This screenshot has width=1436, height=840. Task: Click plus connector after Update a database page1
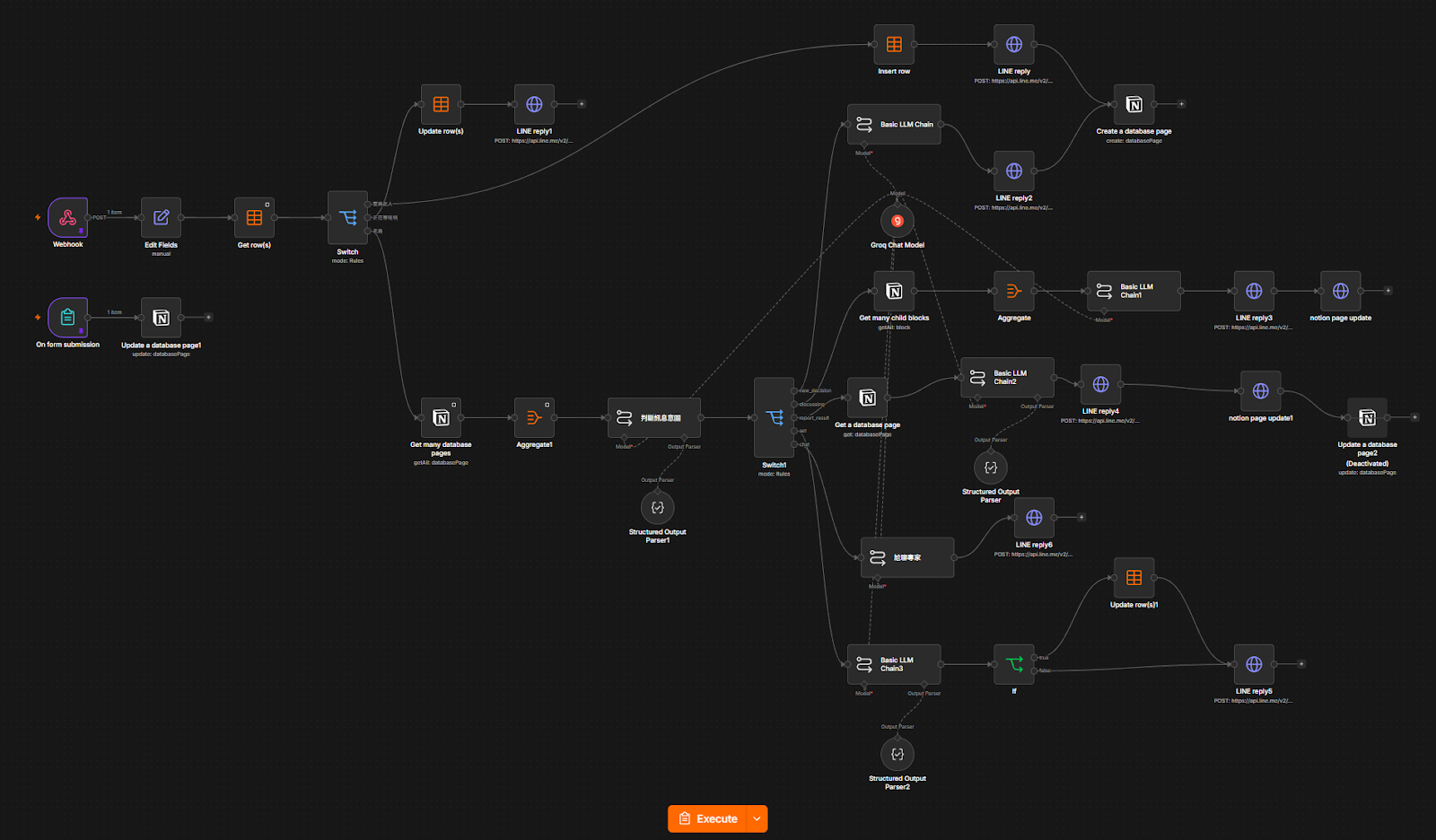[208, 317]
